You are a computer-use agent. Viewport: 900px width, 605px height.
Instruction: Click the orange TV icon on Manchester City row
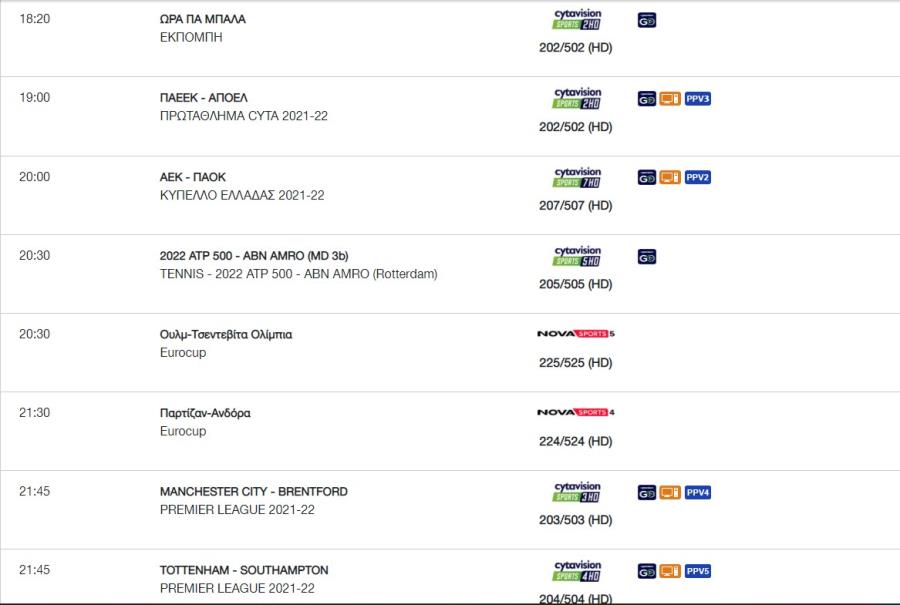tap(670, 492)
